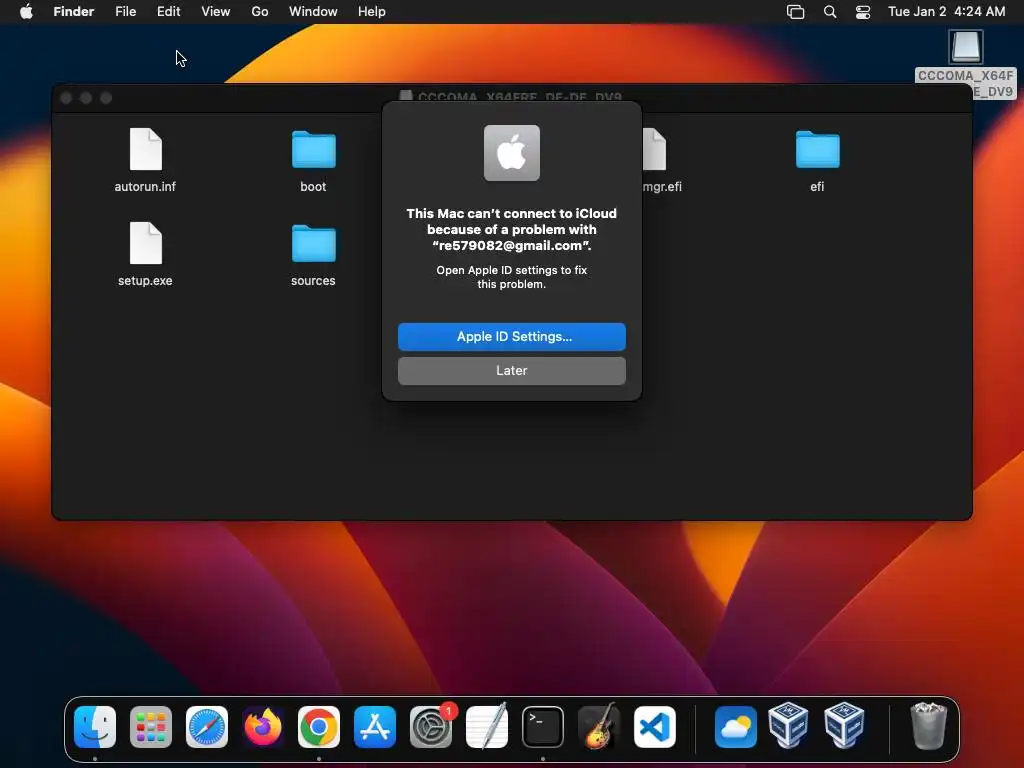Select the setup.exe file icon
The image size is (1024, 768).
click(146, 243)
